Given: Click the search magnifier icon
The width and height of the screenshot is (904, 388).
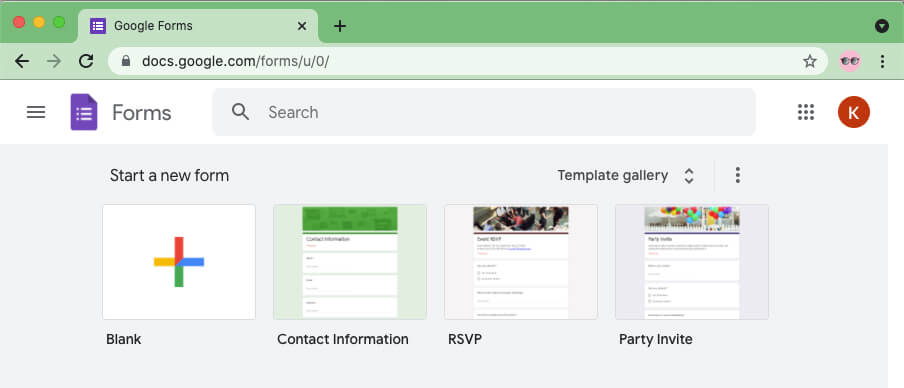Looking at the screenshot, I should (240, 112).
